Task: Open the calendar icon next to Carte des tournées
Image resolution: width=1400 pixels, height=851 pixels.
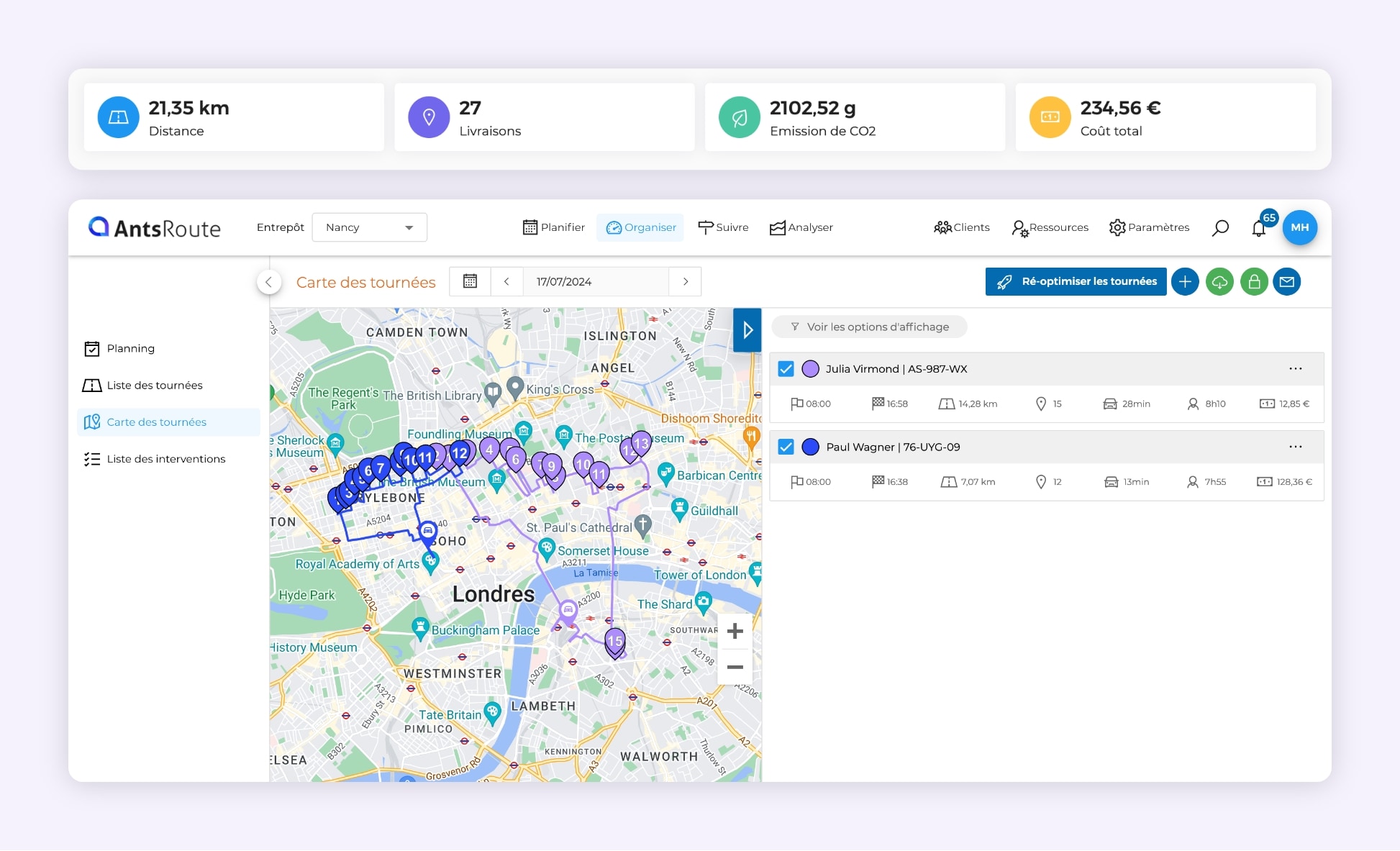Action: click(471, 281)
